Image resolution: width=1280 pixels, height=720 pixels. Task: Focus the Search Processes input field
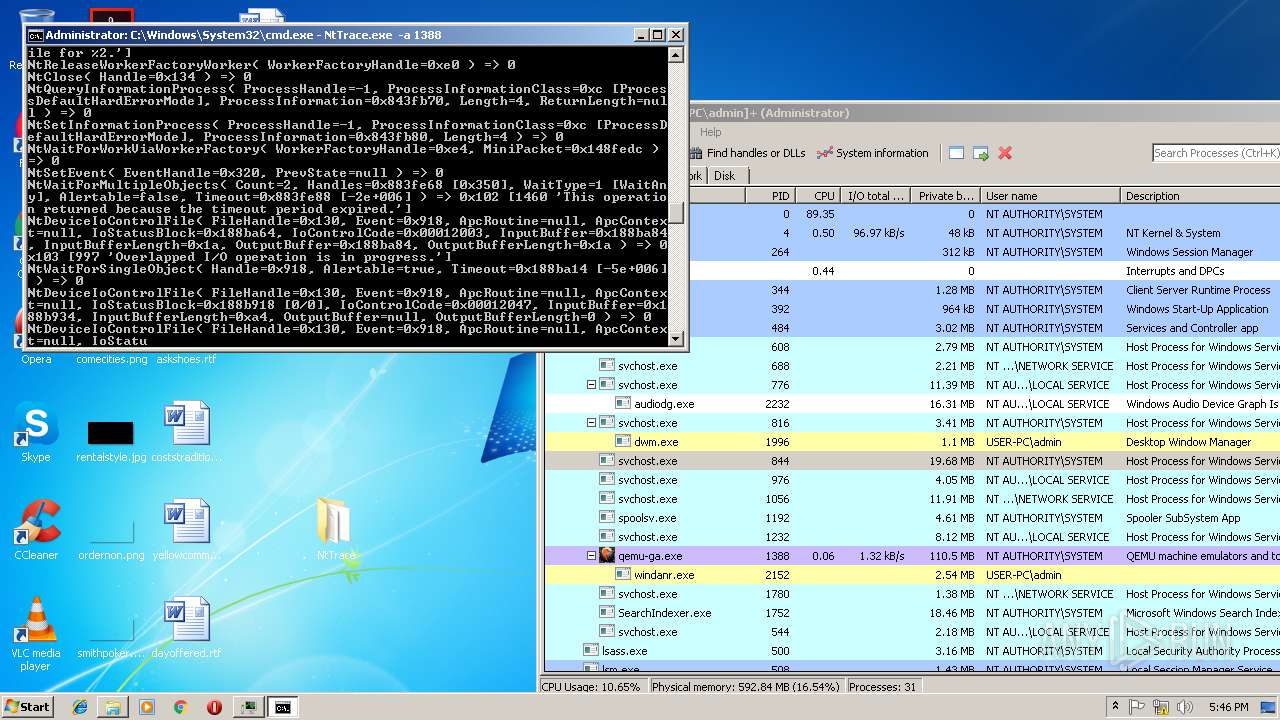(x=1216, y=153)
